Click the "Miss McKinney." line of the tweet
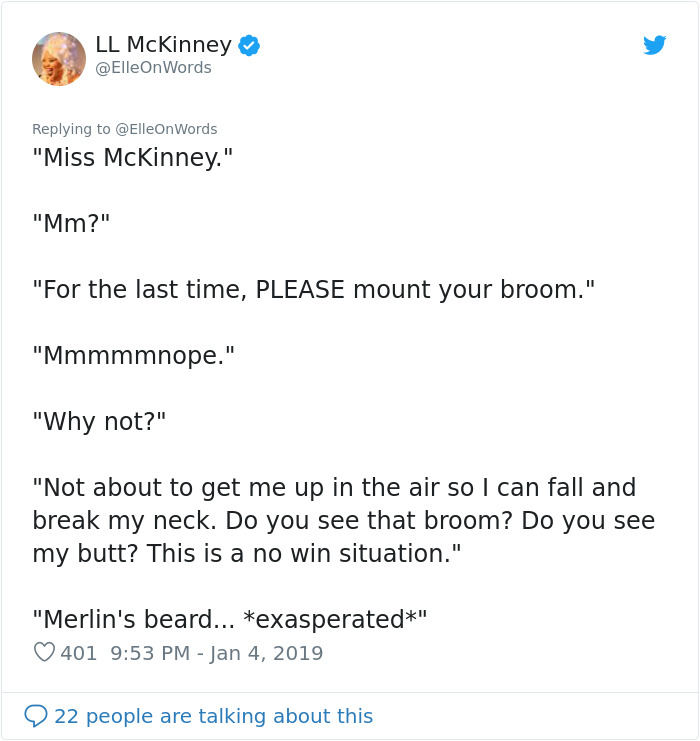This screenshot has height=741, width=700. (132, 158)
